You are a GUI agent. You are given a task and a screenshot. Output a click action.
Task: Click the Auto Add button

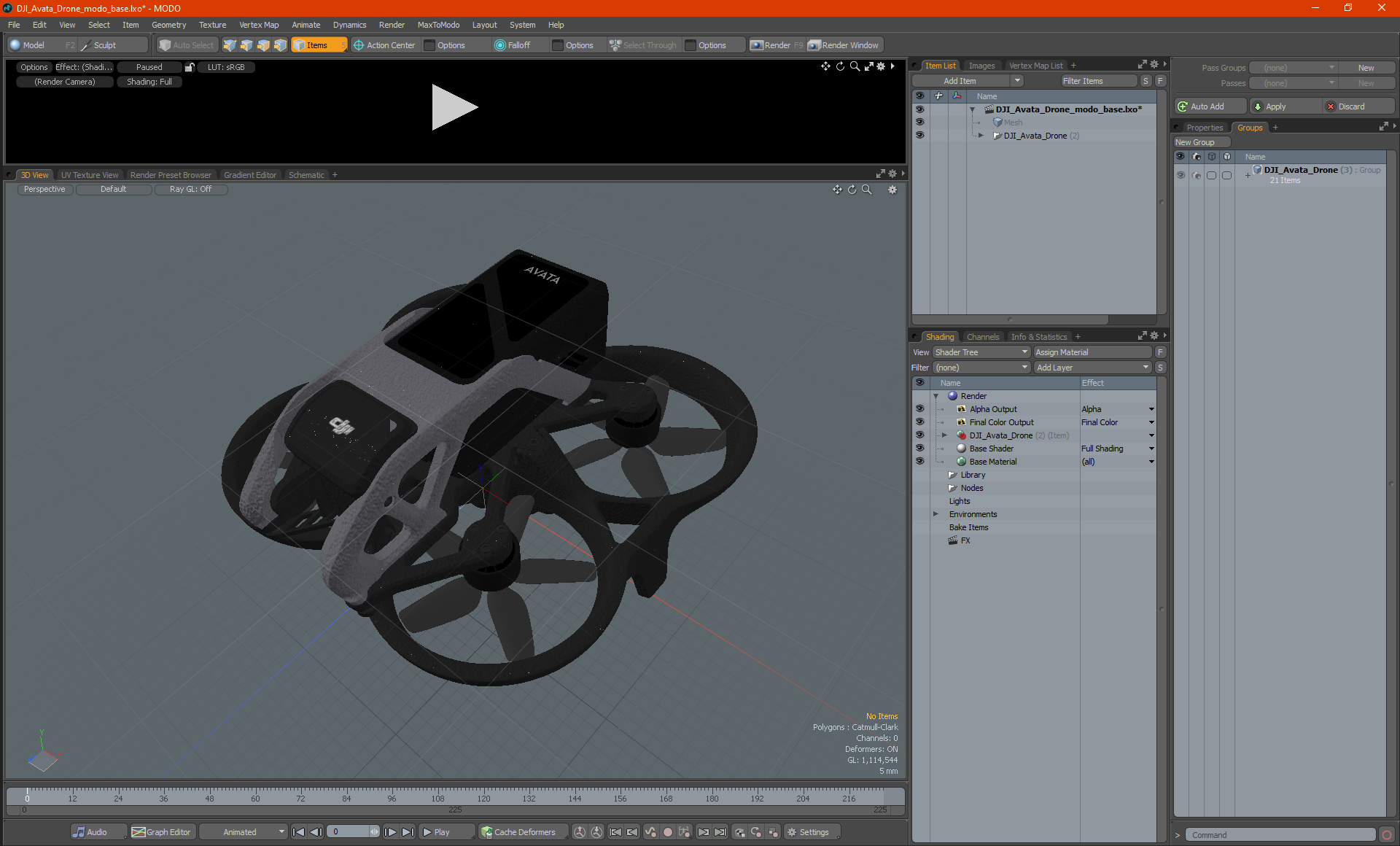1210,106
